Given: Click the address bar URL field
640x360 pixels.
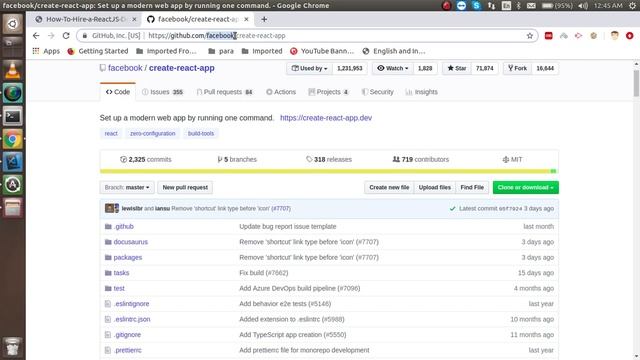Looking at the screenshot, I should coord(306,36).
